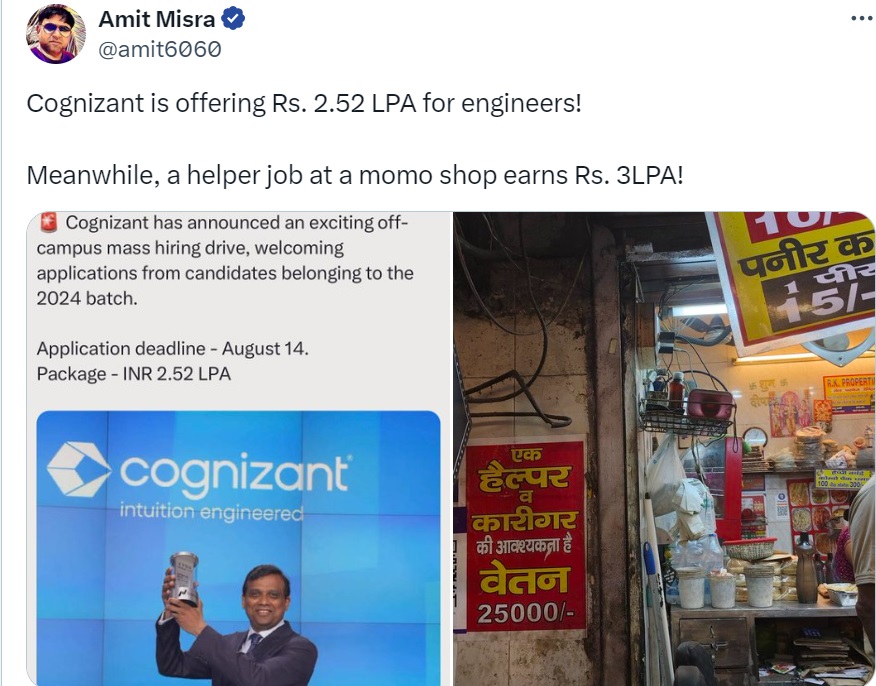Click the R.K. Properties sticker in shop
The width and height of the screenshot is (876, 686).
pyautogui.click(x=849, y=394)
